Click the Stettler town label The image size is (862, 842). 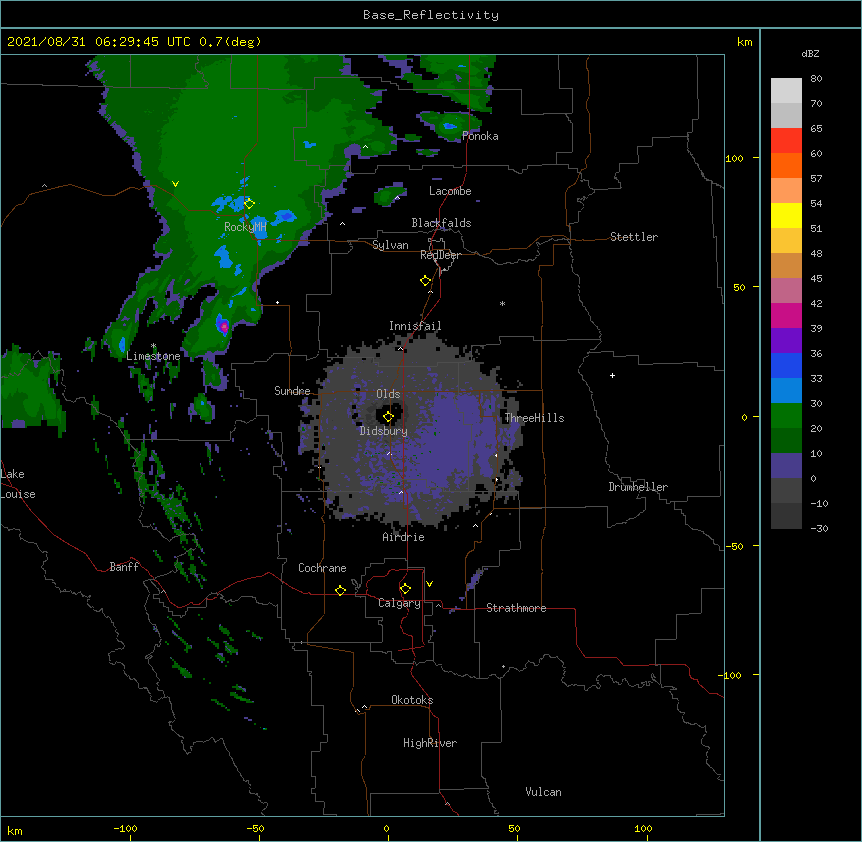point(634,237)
